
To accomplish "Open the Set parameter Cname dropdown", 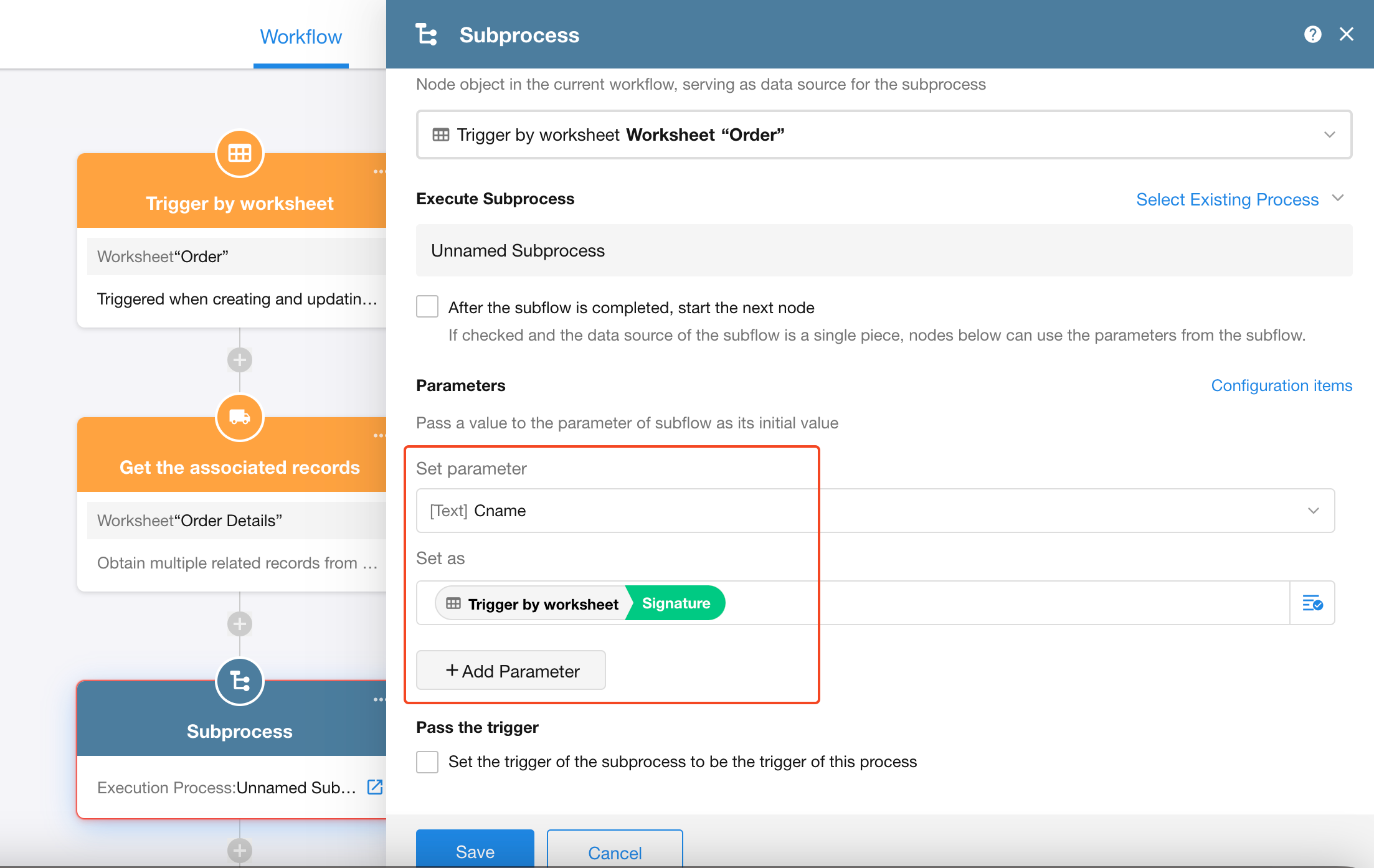I will (875, 511).
